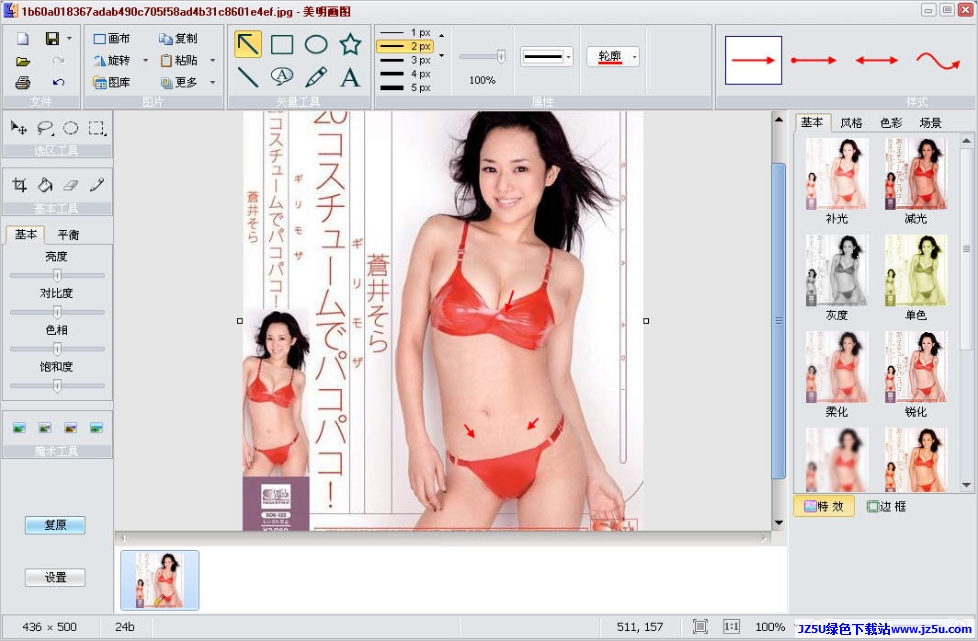
Task: Select the arrow vector tool
Action: pos(248,44)
